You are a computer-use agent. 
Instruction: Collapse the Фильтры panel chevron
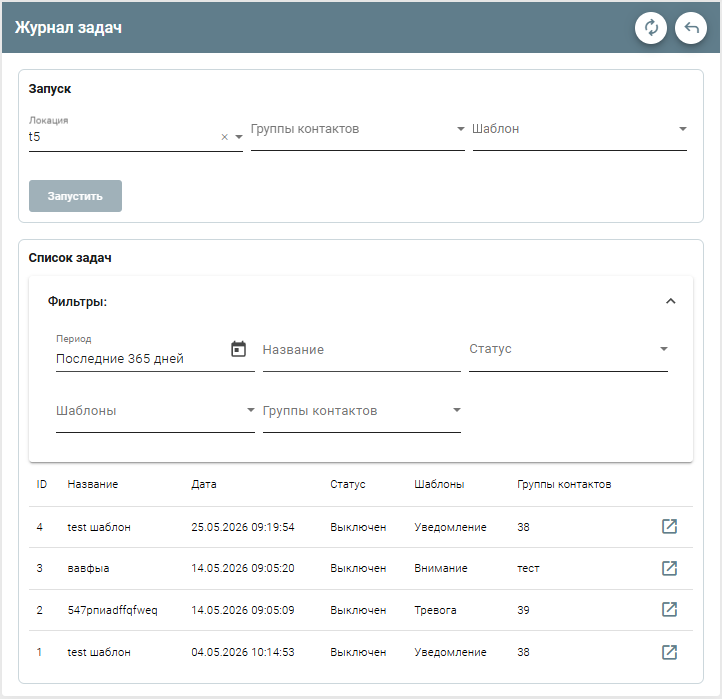(670, 301)
